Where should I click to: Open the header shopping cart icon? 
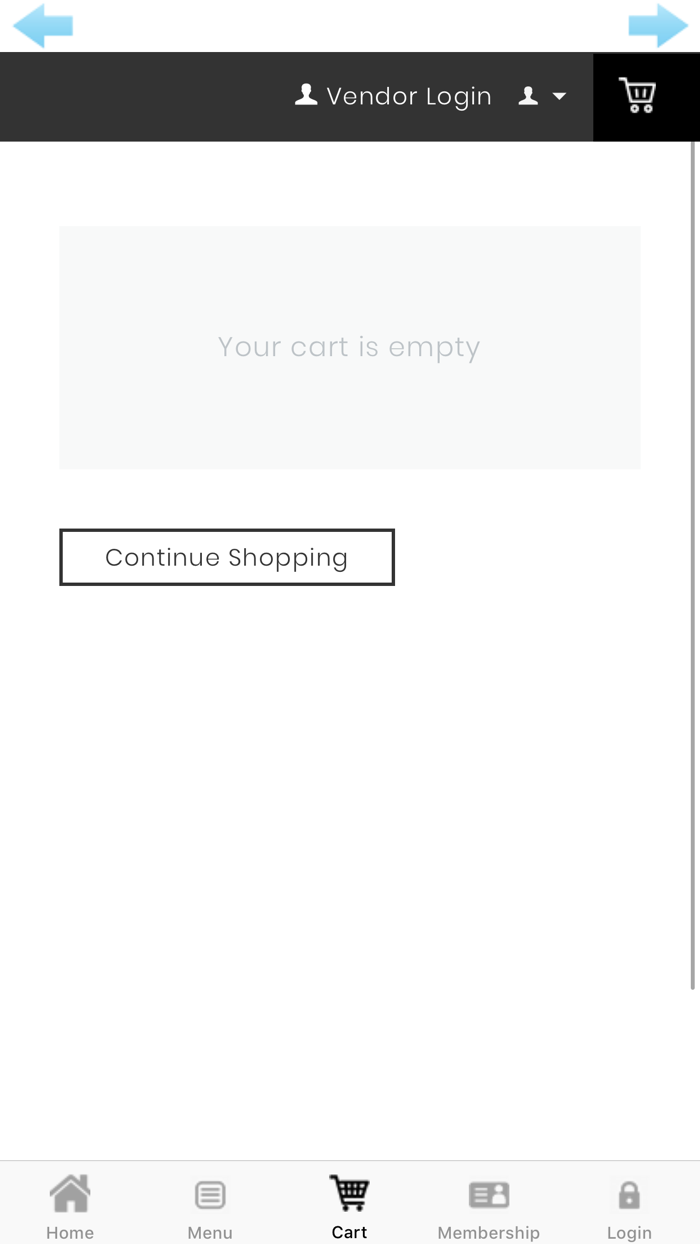pyautogui.click(x=637, y=96)
